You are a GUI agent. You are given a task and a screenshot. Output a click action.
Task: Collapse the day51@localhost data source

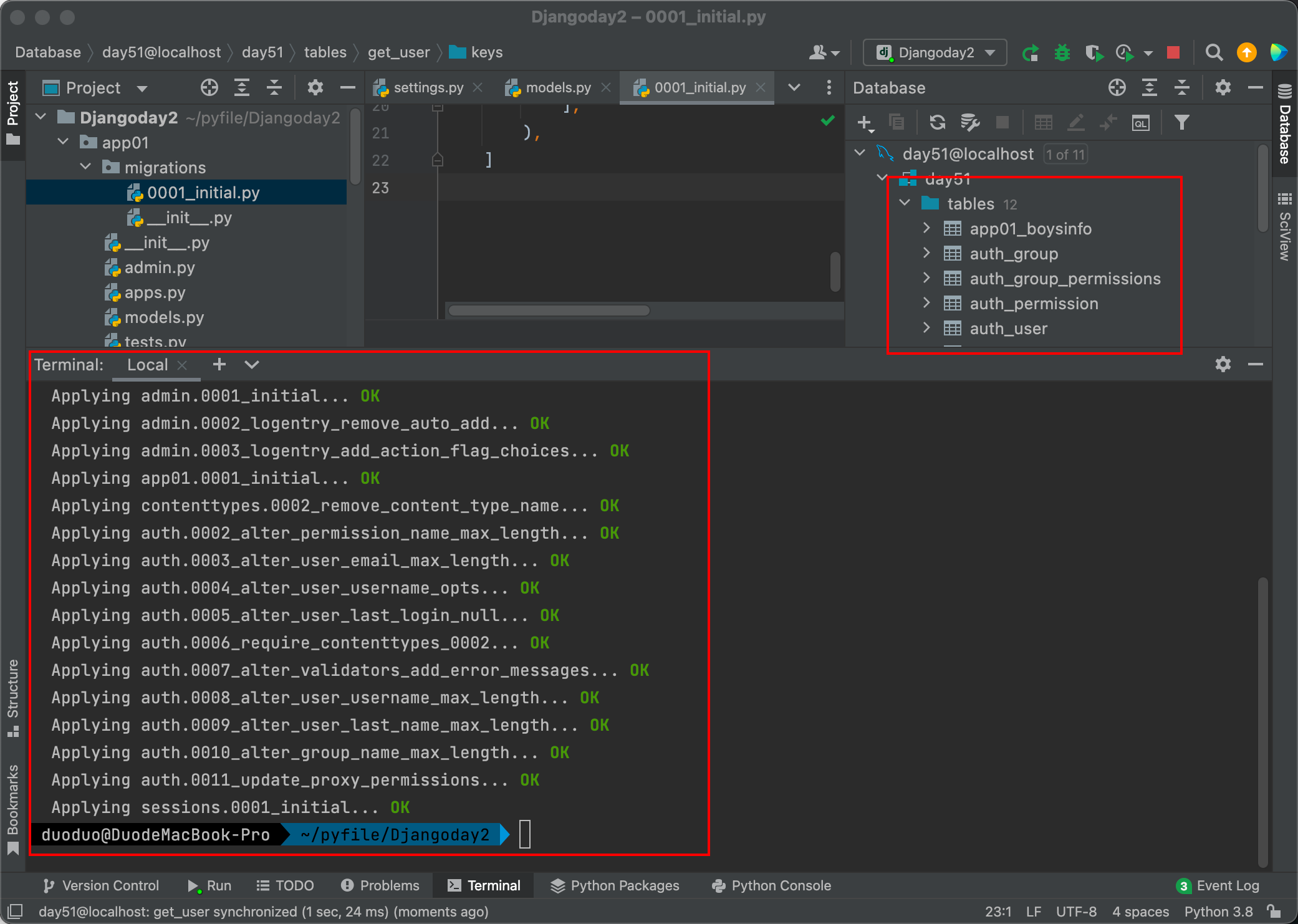click(860, 153)
